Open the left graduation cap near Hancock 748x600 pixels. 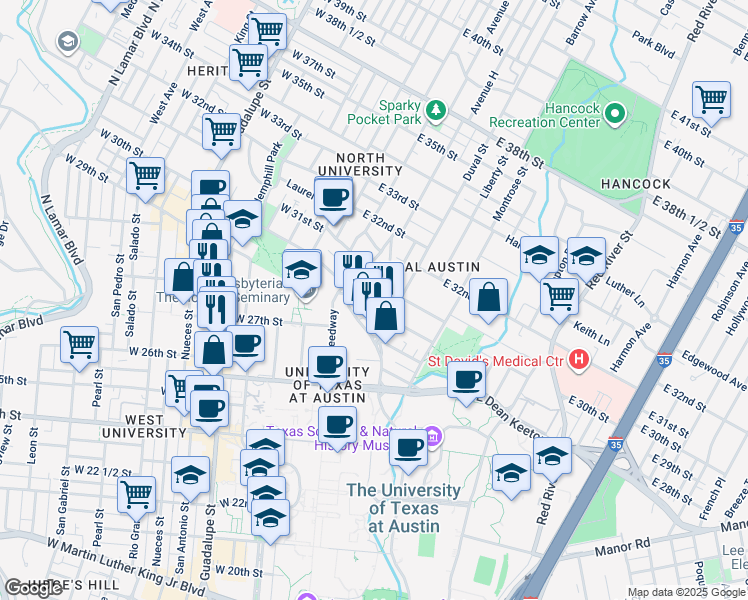coord(540,256)
